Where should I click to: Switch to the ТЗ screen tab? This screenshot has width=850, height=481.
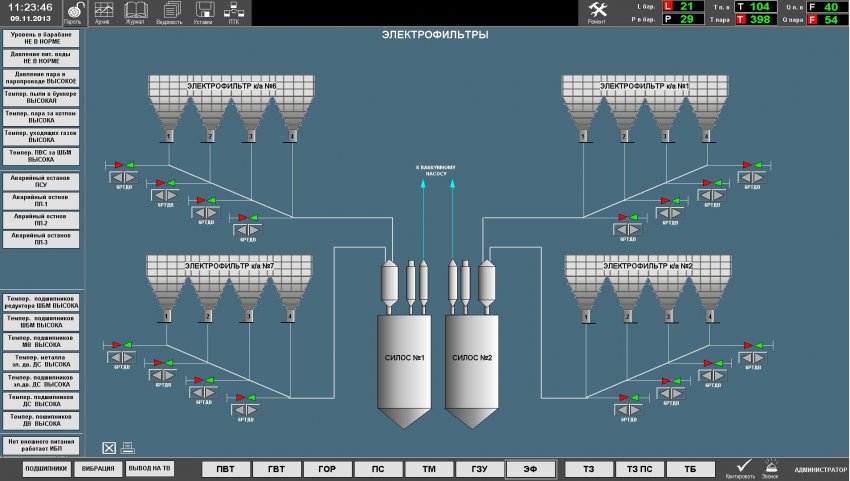(589, 469)
